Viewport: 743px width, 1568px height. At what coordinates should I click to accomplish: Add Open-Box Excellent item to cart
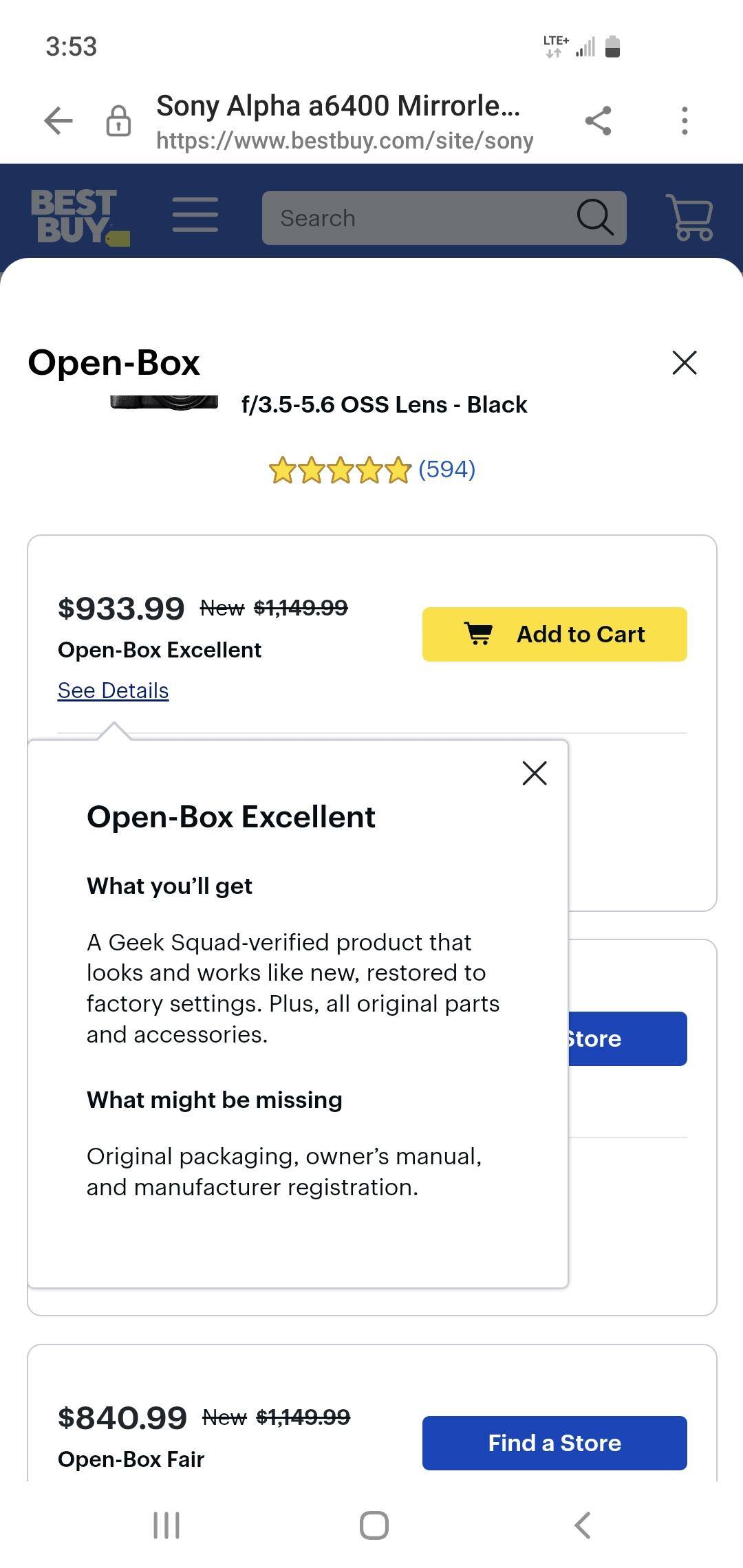coord(554,634)
